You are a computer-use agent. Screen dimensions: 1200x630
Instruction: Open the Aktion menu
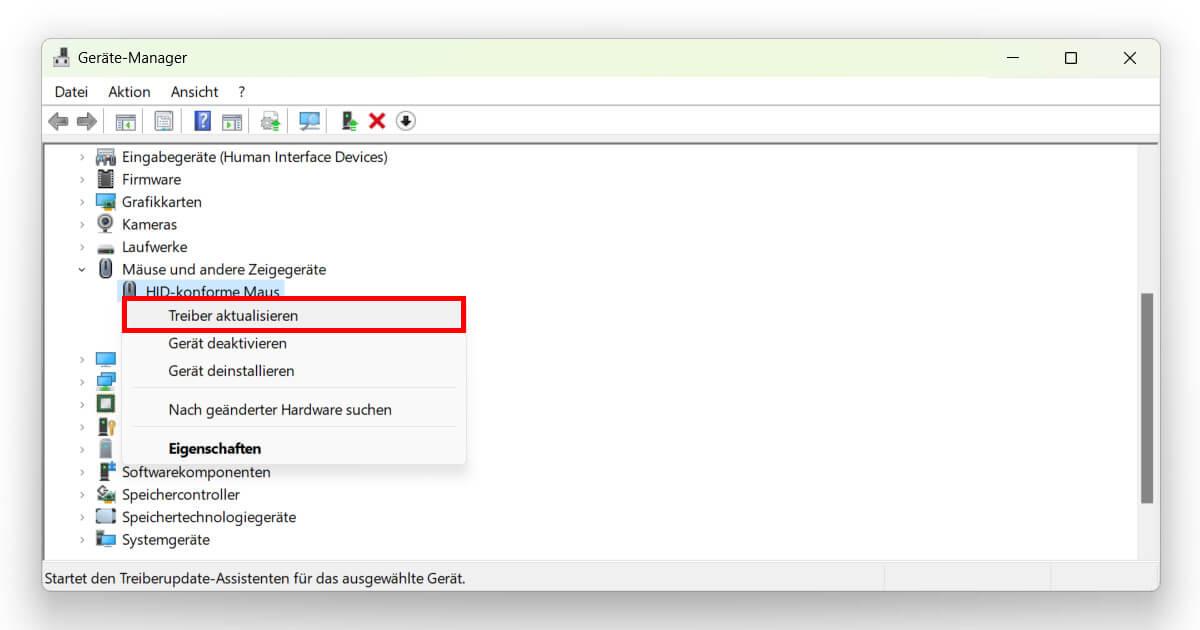click(129, 91)
